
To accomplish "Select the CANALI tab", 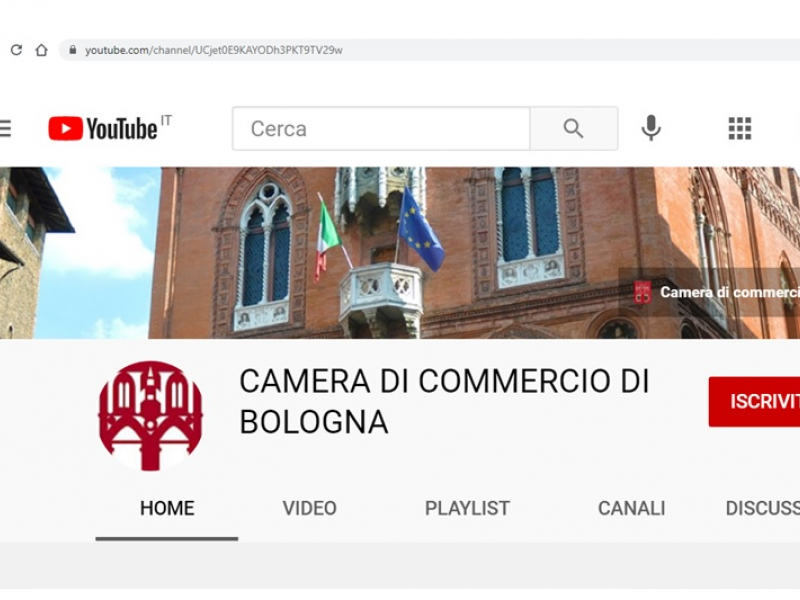I will (x=630, y=508).
